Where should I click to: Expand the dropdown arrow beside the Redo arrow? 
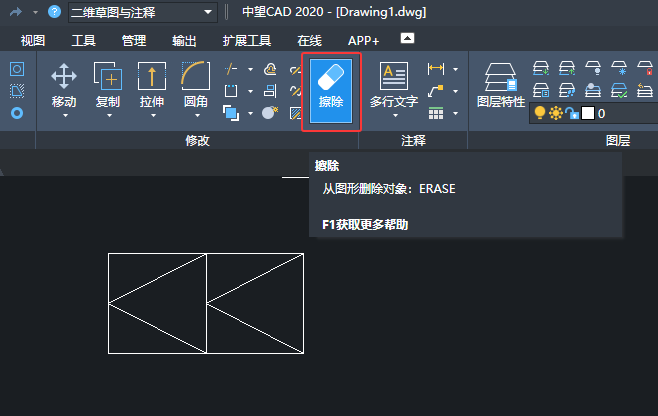(x=35, y=13)
